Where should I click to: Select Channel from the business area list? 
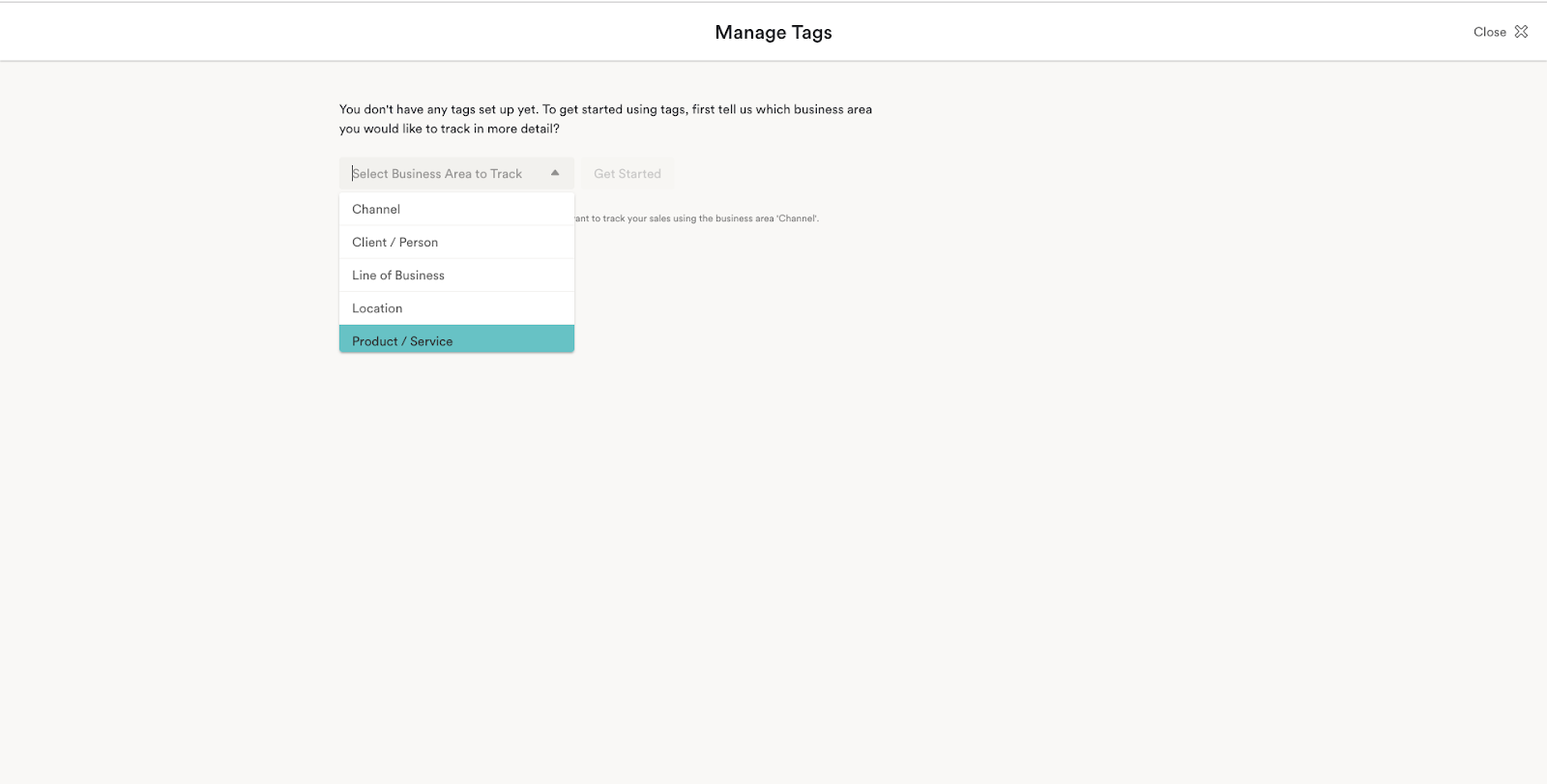pos(376,209)
